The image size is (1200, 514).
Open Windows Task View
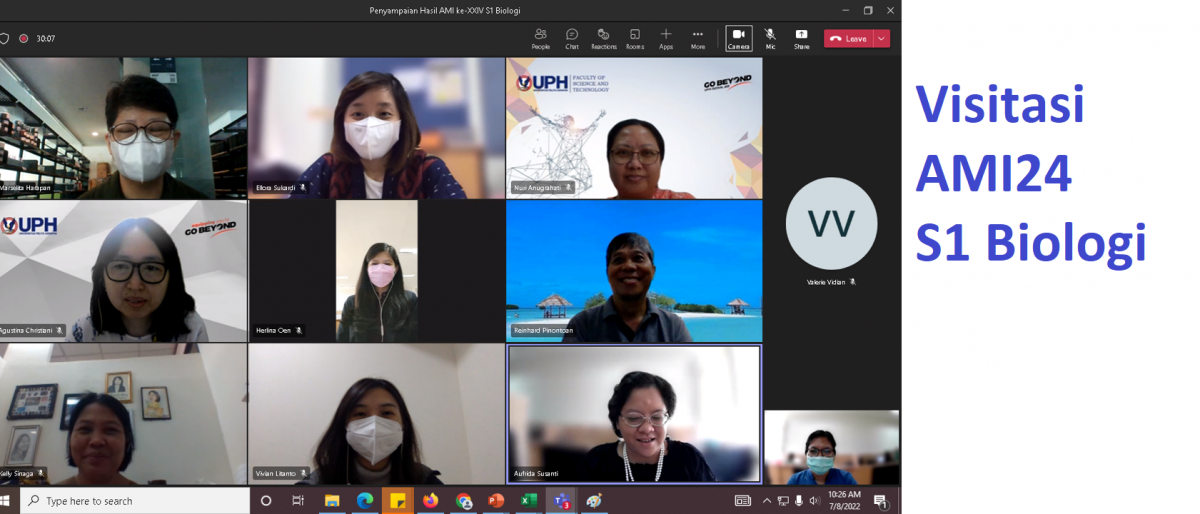298,500
